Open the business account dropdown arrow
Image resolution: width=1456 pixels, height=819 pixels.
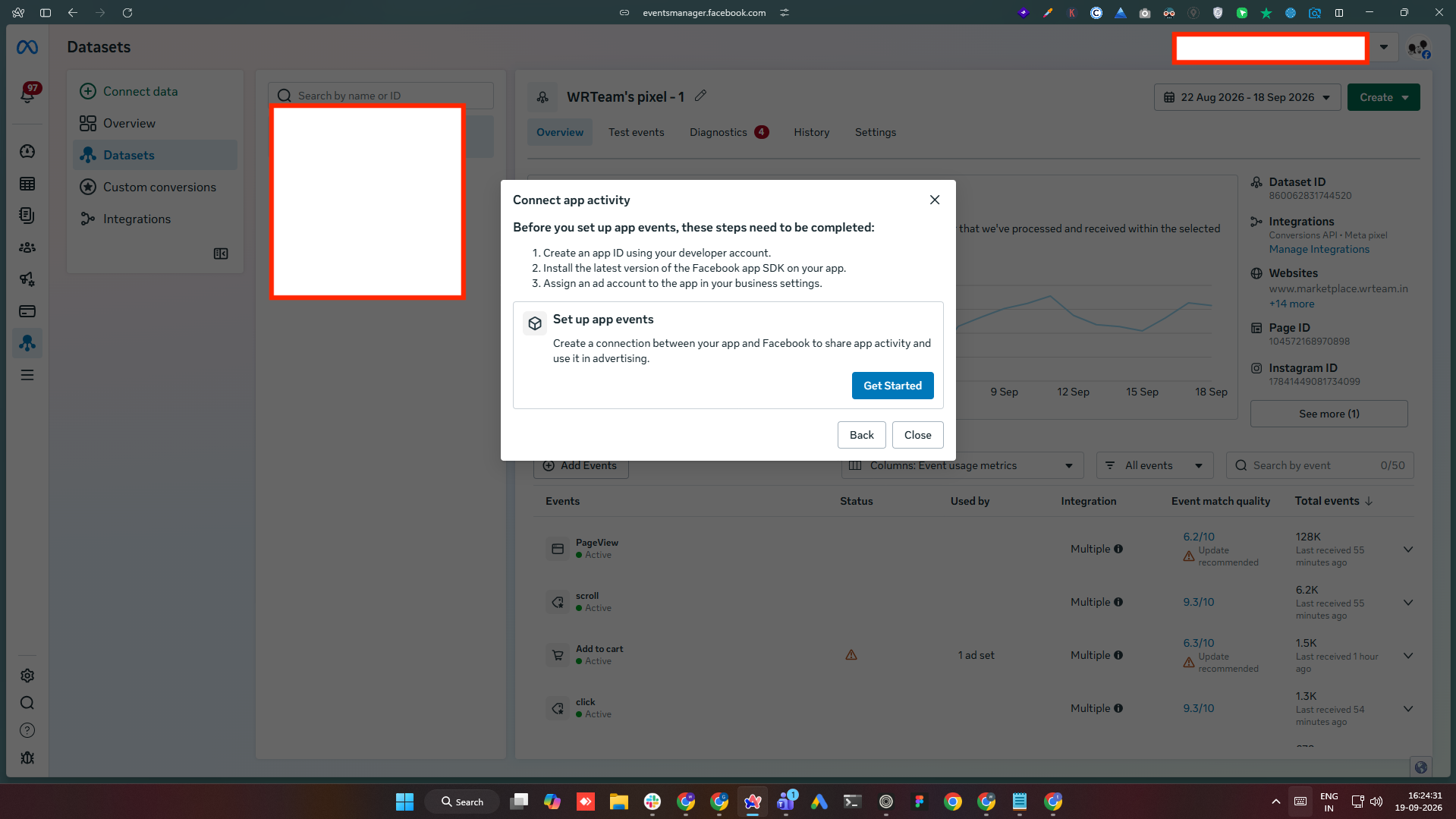(x=1383, y=47)
